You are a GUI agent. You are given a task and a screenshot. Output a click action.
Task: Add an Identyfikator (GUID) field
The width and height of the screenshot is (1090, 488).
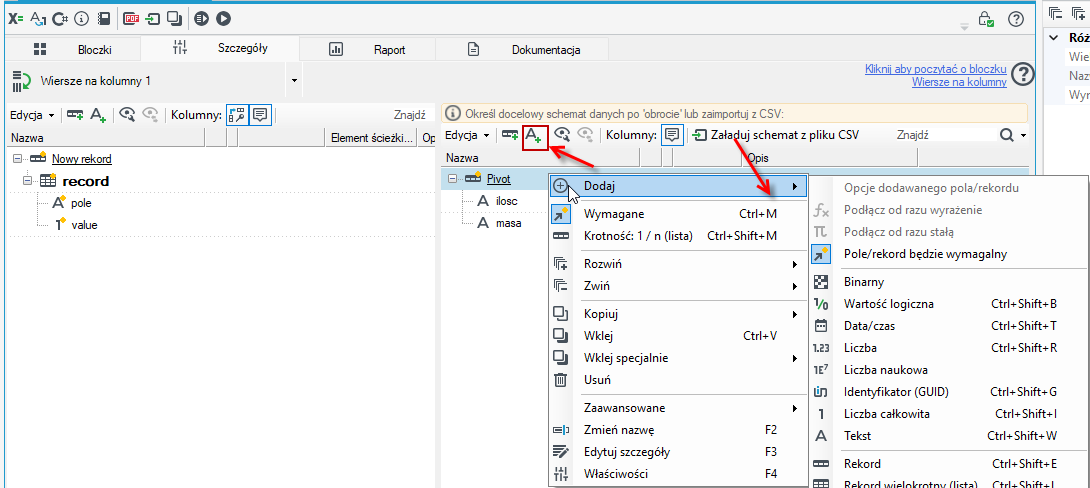950,391
